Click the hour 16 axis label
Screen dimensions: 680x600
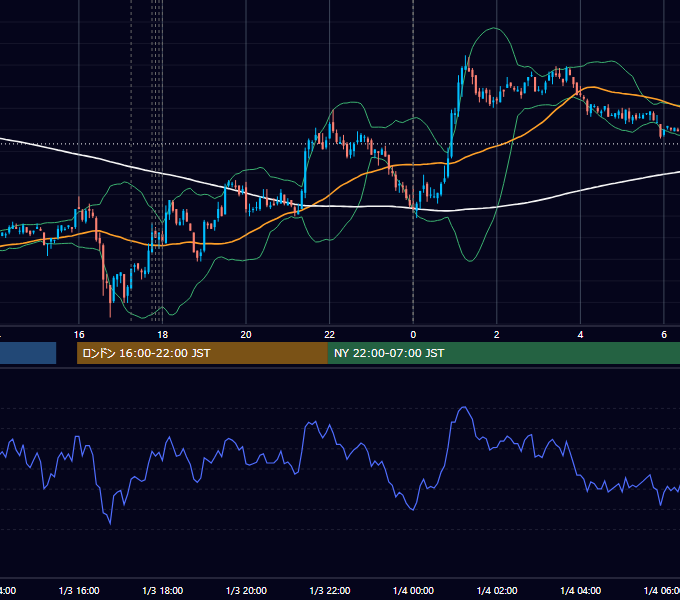point(79,335)
